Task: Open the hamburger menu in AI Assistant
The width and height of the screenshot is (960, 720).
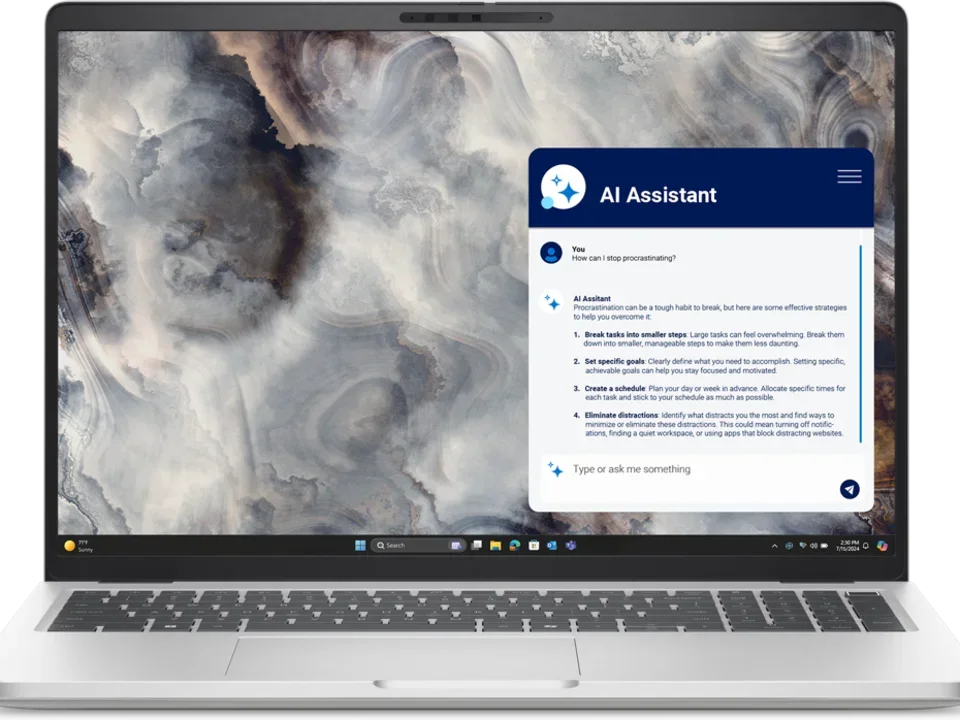Action: click(x=849, y=176)
